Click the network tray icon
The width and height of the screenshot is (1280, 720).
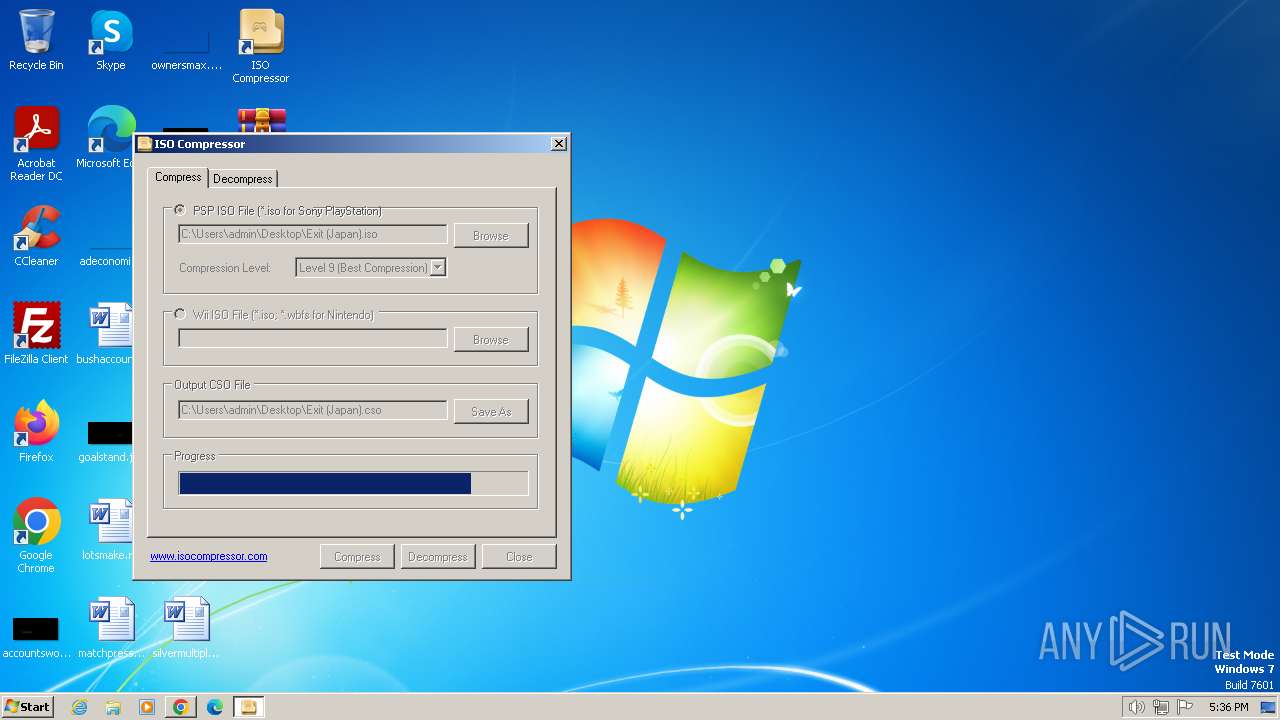pos(1161,707)
